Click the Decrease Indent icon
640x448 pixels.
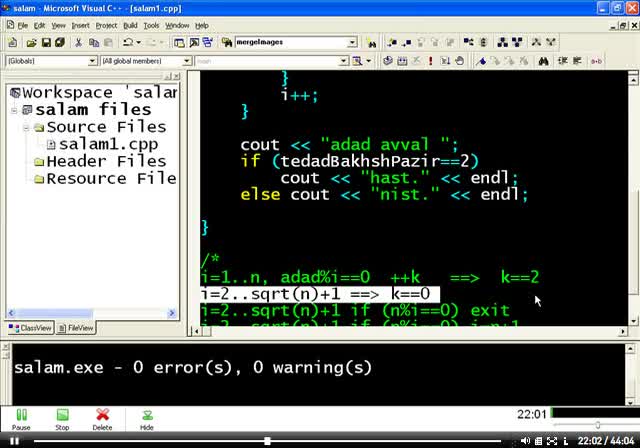coord(577,61)
